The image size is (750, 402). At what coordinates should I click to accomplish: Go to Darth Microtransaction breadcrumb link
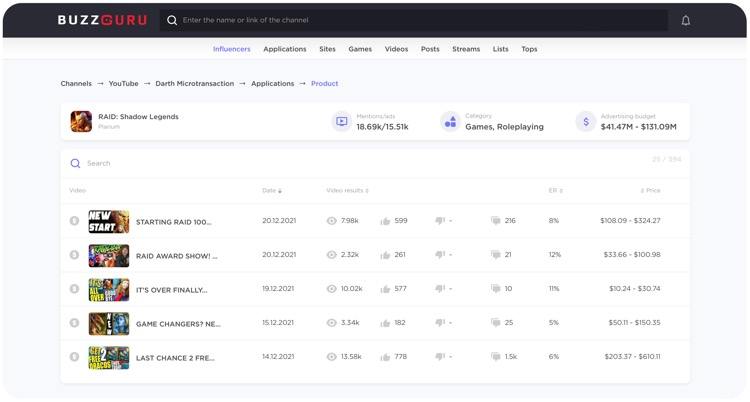[195, 83]
